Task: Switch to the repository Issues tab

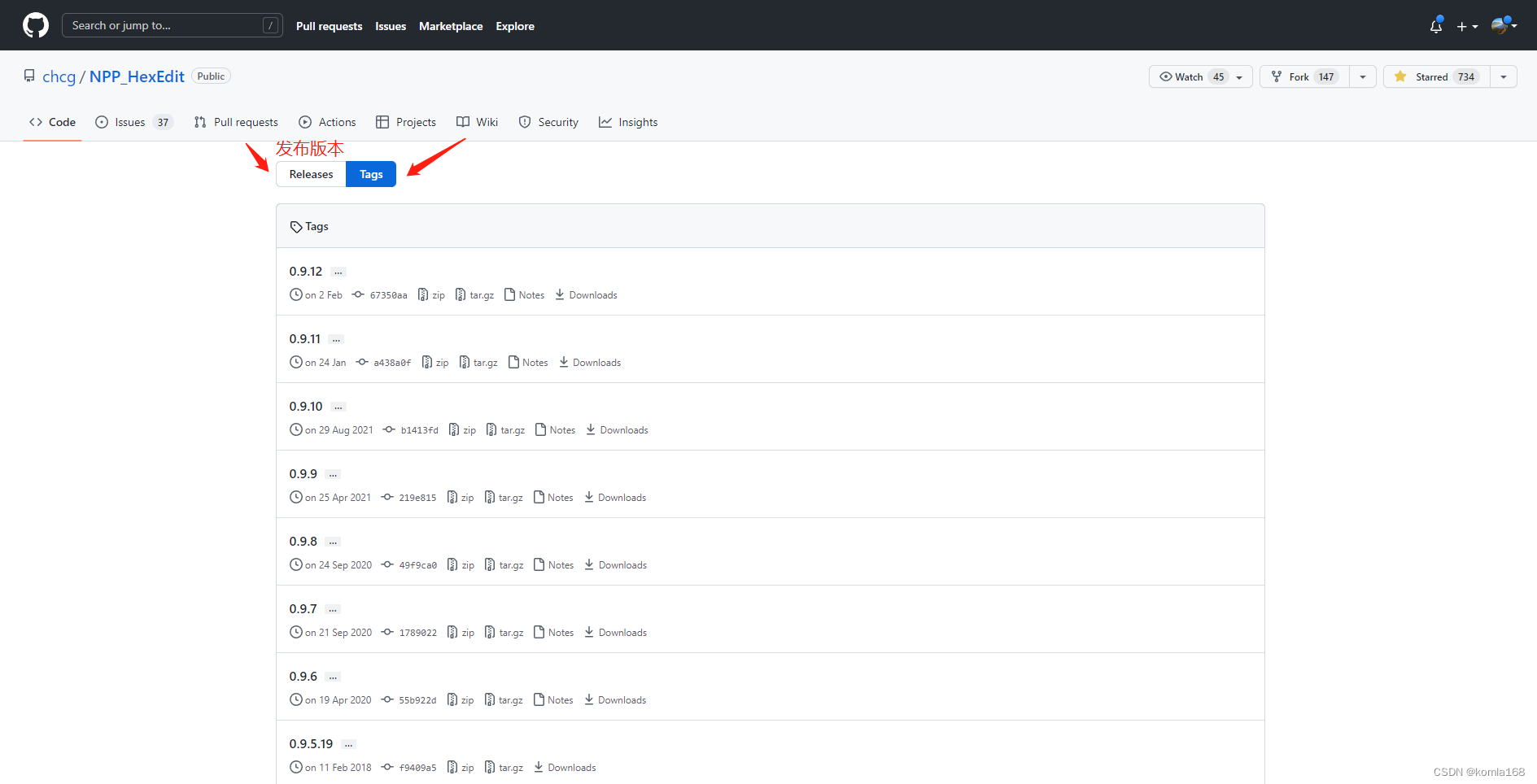Action: (133, 122)
